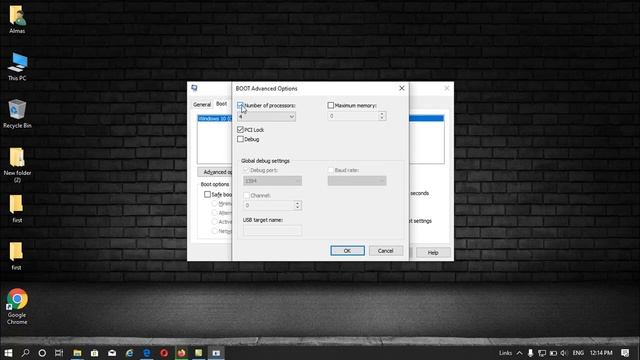
Task: Tick the Channel checkbox
Action: 246,196
